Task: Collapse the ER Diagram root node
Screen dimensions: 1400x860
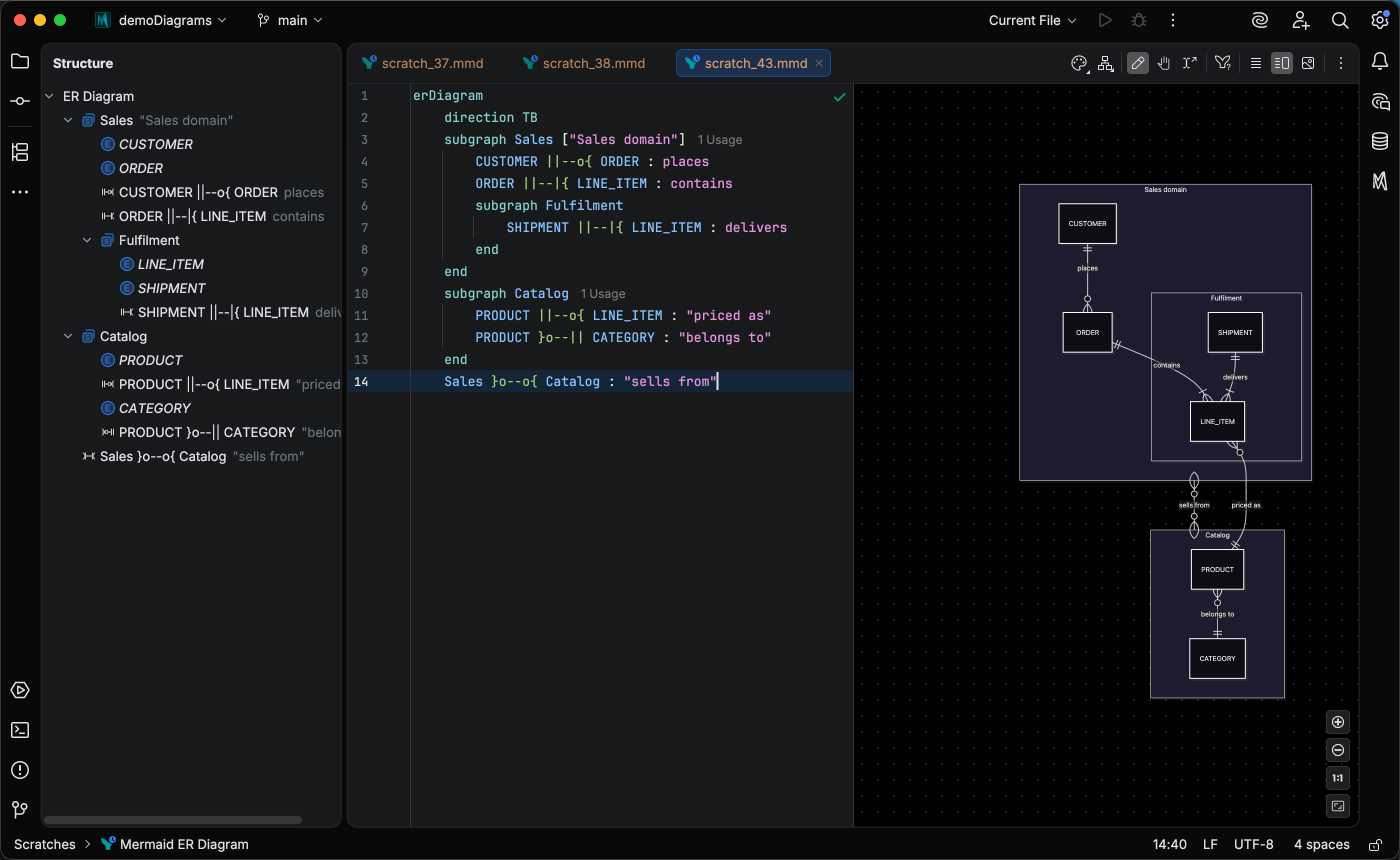Action: [50, 96]
